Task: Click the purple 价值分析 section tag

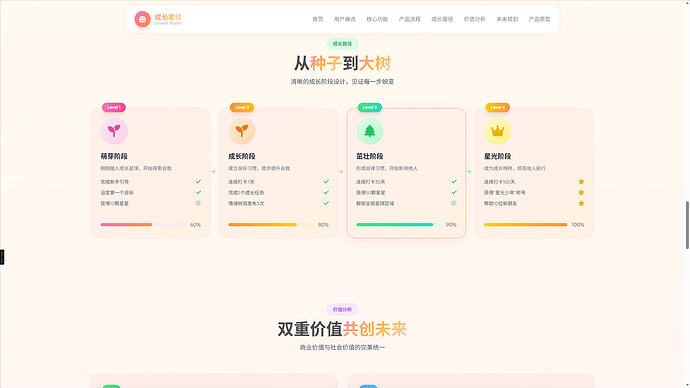Action: 342,309
